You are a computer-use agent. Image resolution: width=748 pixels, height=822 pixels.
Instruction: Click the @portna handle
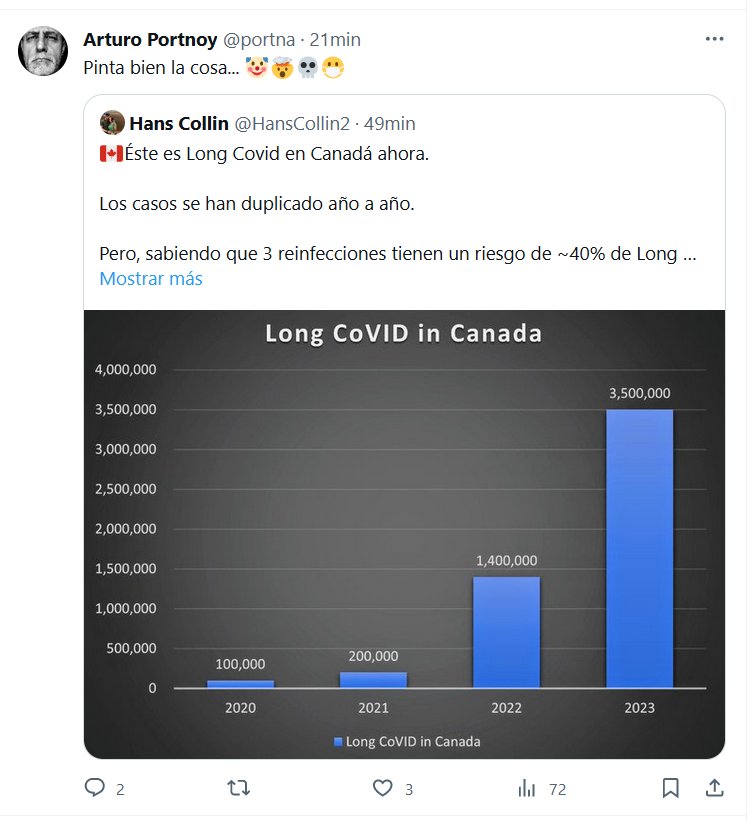pos(259,40)
